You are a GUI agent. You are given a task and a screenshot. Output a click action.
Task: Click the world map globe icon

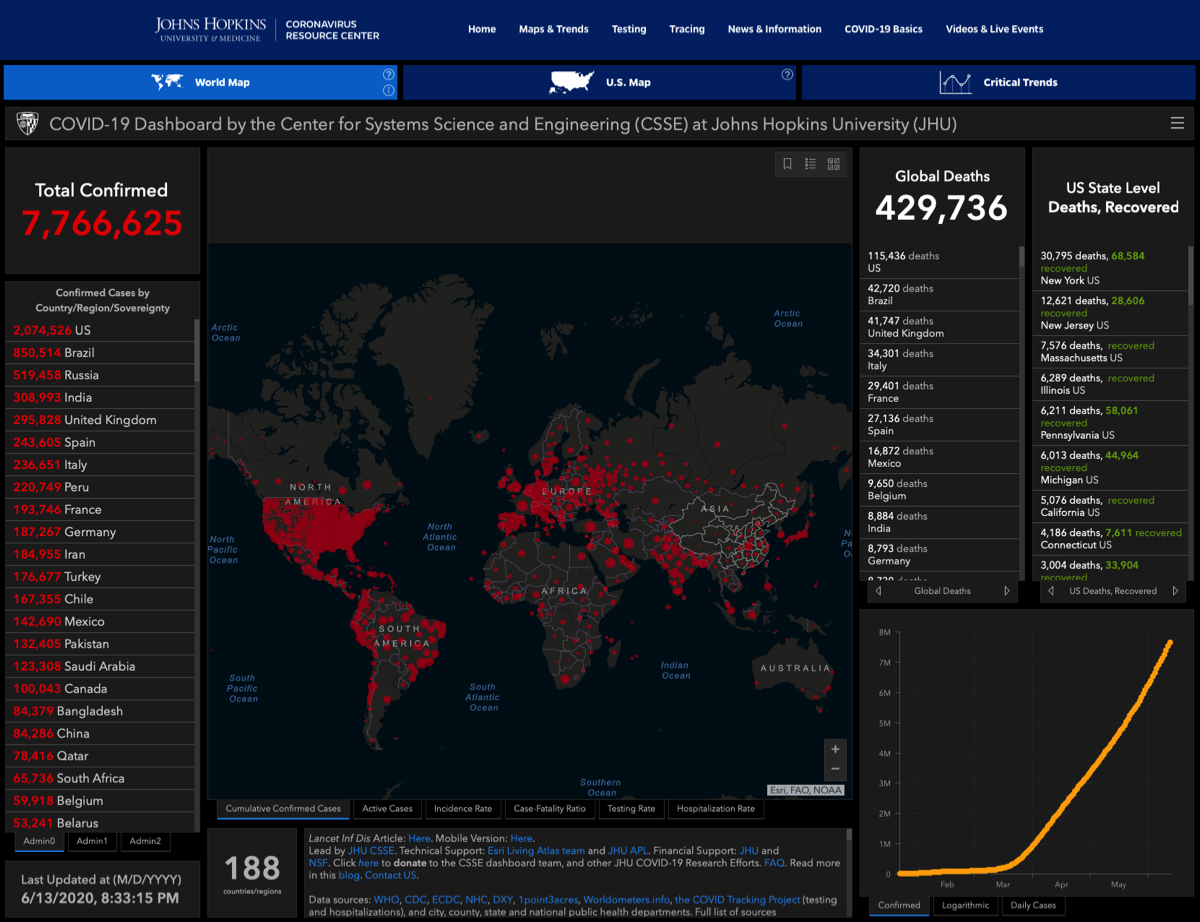coord(167,82)
